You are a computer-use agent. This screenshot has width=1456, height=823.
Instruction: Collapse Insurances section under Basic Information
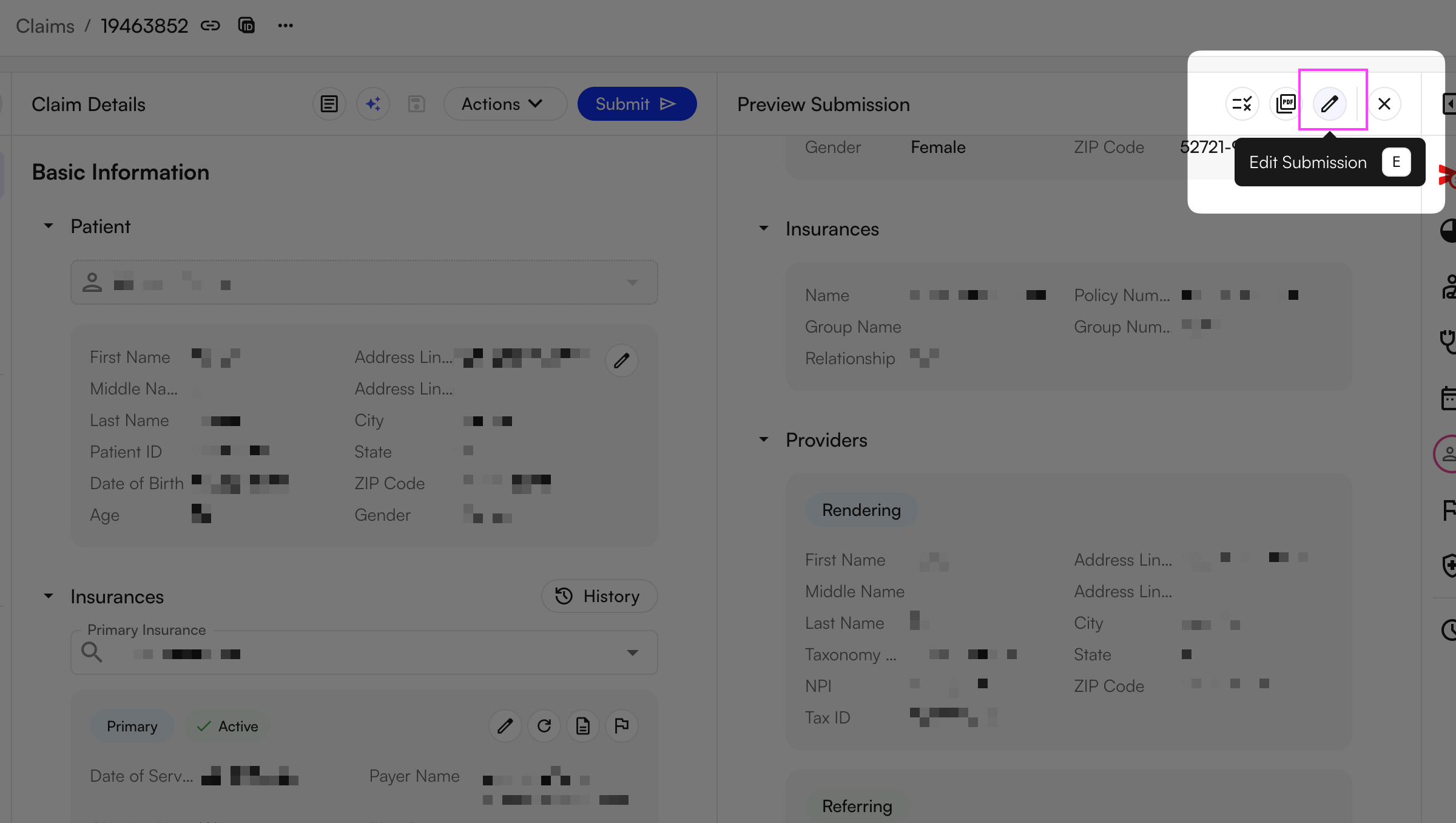[49, 597]
